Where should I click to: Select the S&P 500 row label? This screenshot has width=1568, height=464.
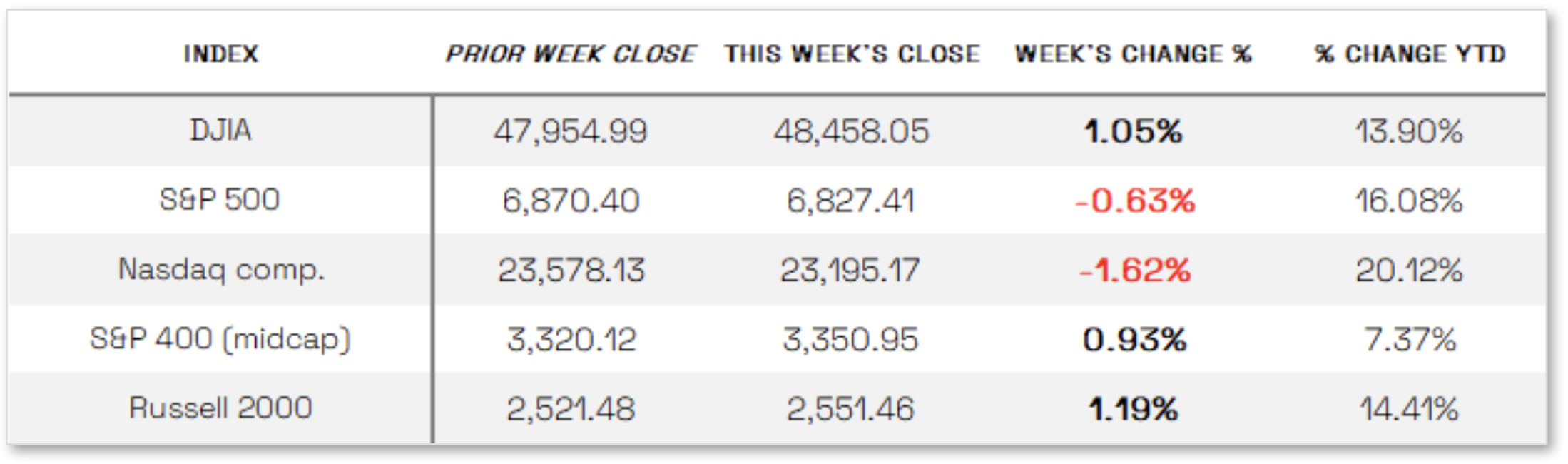[220, 200]
